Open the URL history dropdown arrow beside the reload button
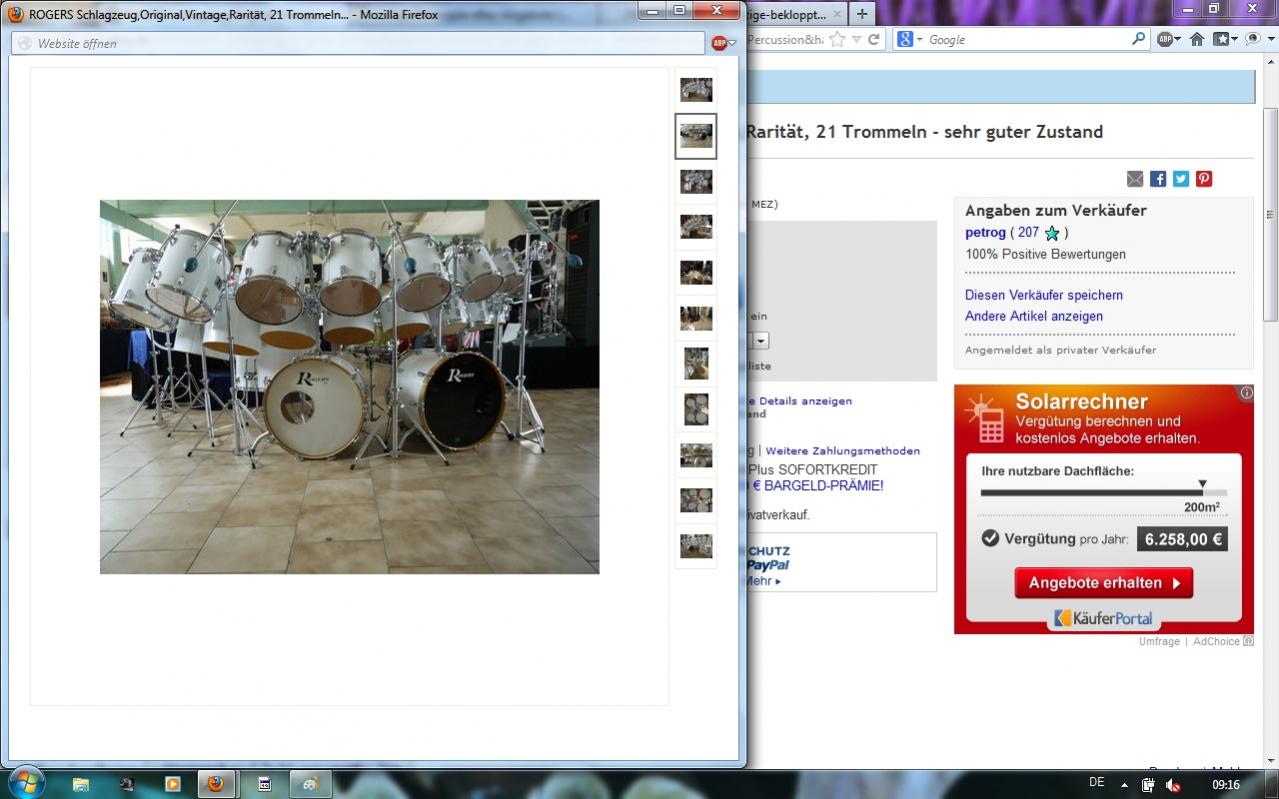This screenshot has width=1279, height=799. point(856,40)
